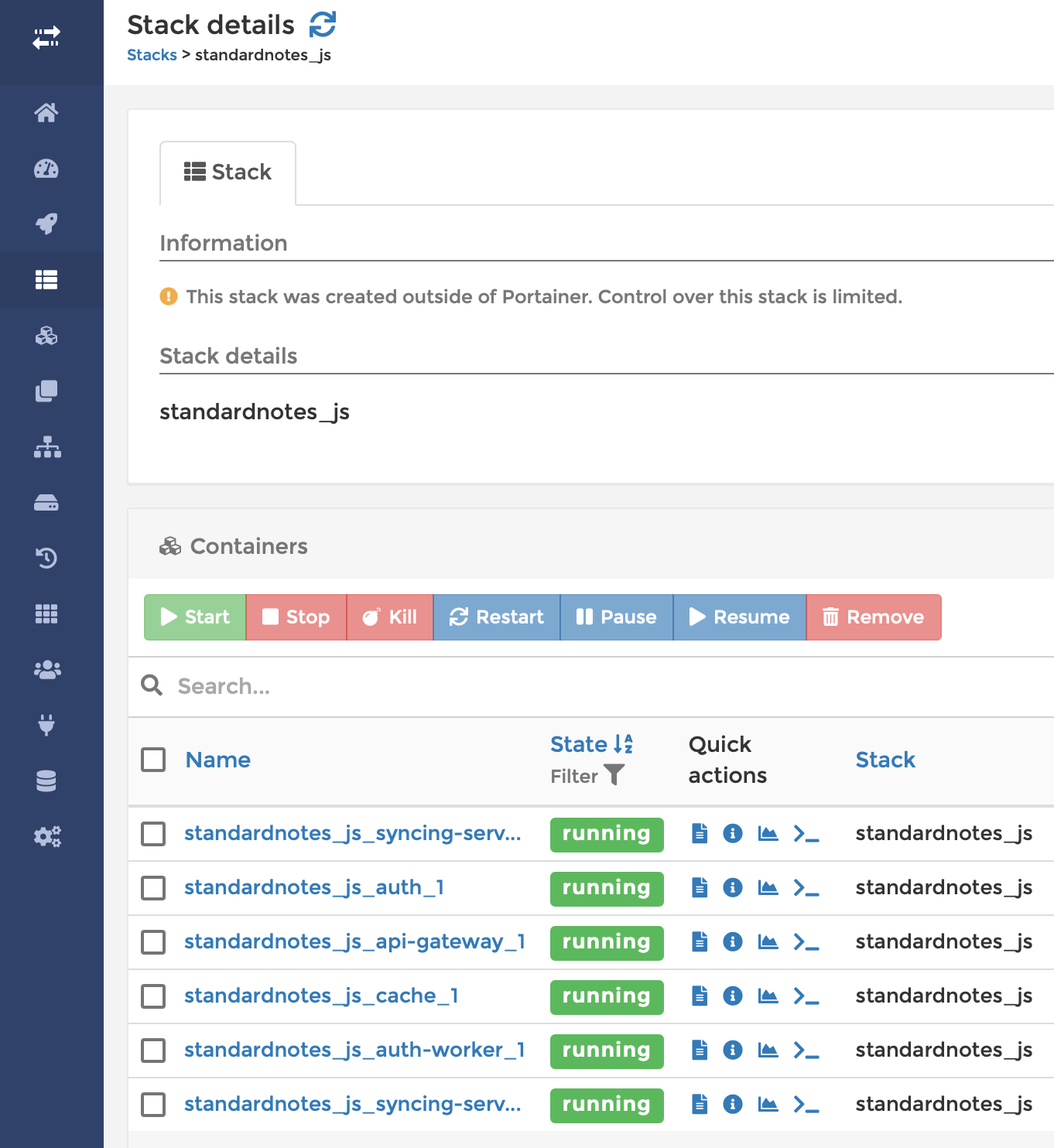Screen dimensions: 1054x1148
Task: Click the Remove containers button
Action: (x=874, y=617)
